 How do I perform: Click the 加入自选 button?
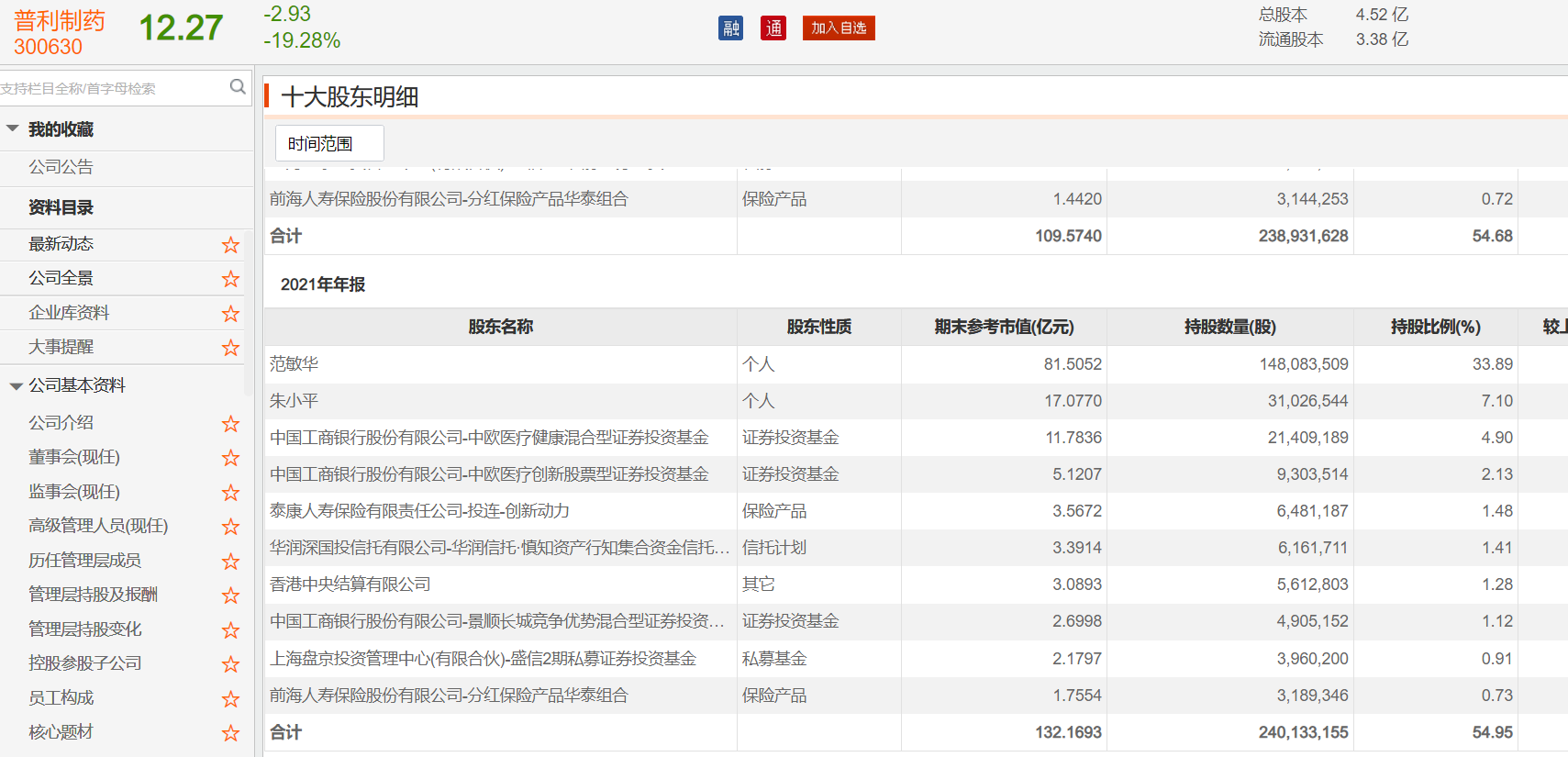(838, 28)
